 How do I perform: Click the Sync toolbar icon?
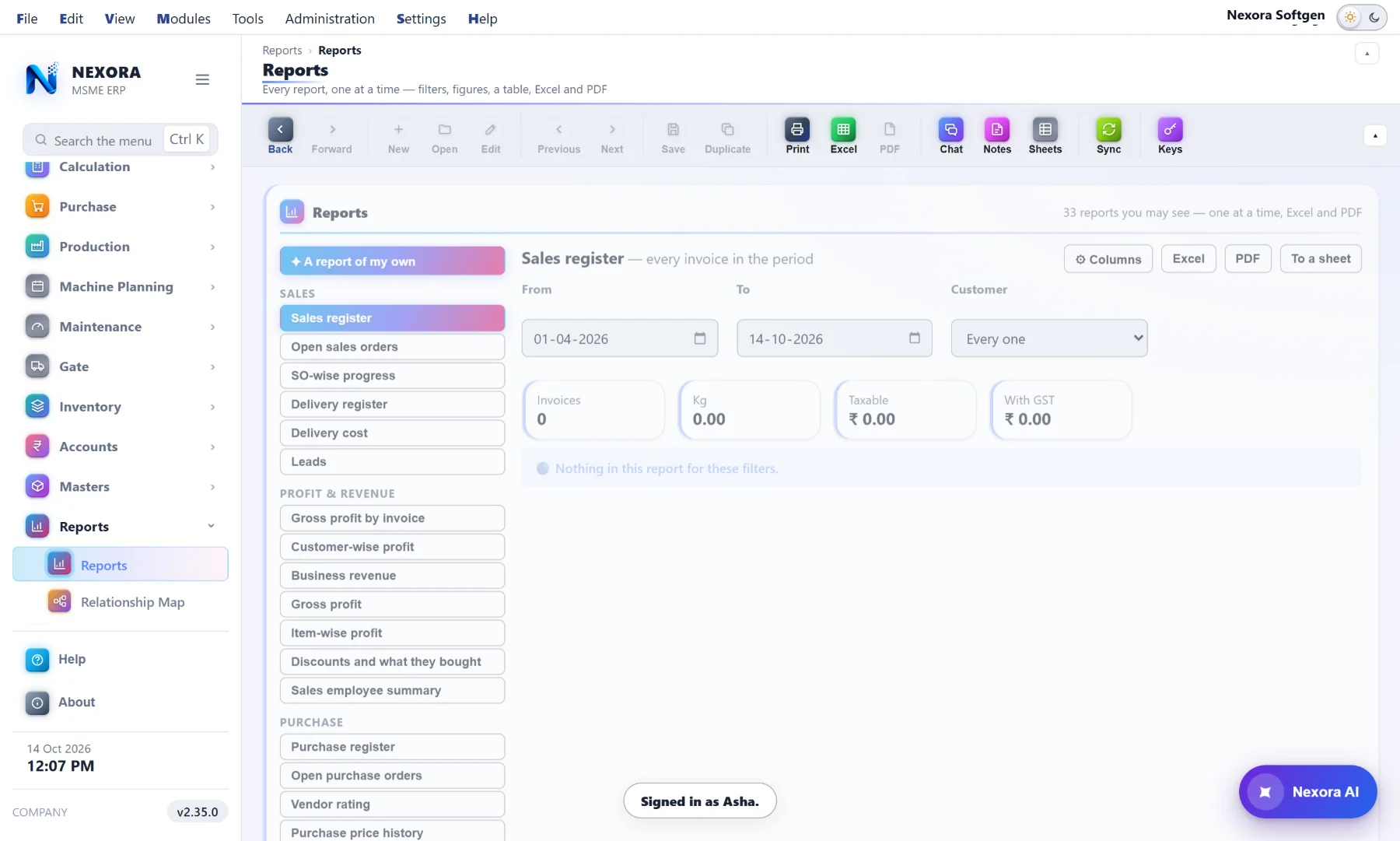click(x=1108, y=129)
